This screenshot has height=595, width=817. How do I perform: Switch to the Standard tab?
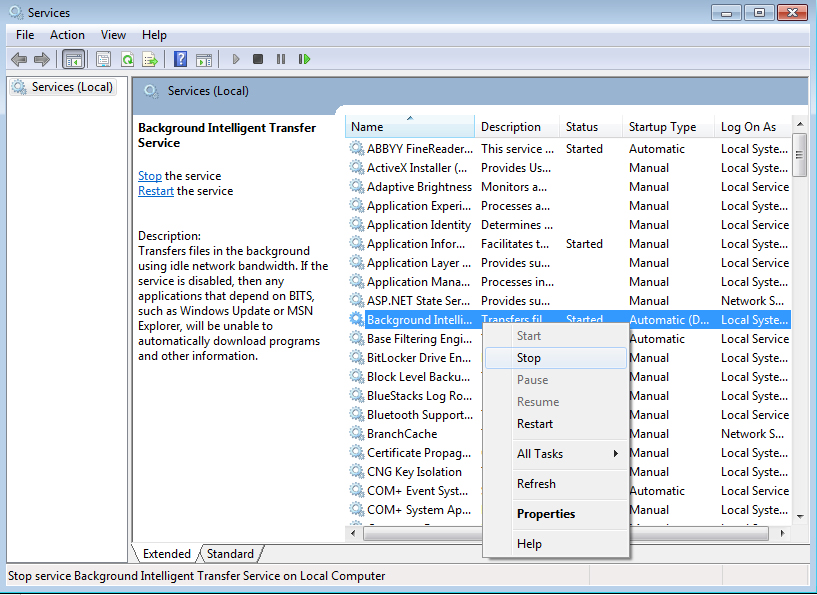click(x=230, y=554)
